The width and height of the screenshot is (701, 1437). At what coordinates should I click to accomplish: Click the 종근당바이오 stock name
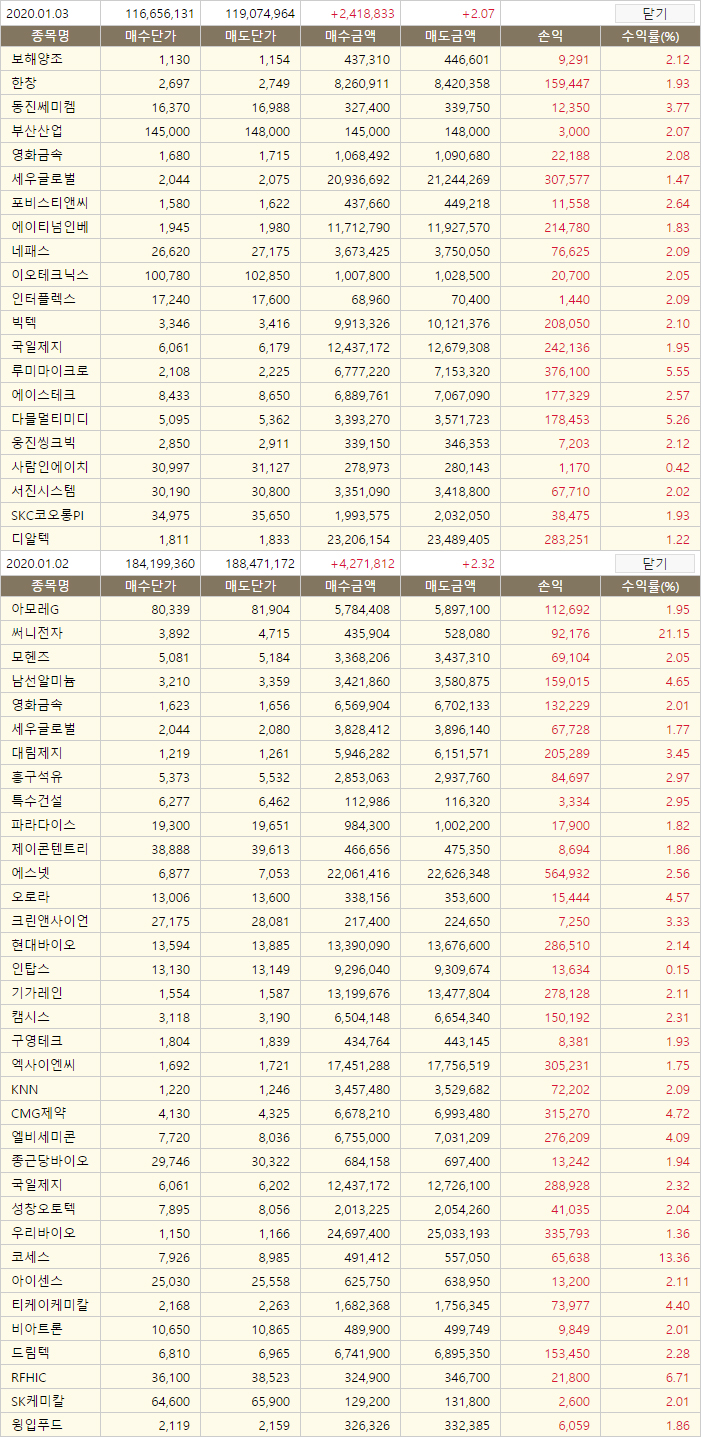pyautogui.click(x=49, y=1161)
